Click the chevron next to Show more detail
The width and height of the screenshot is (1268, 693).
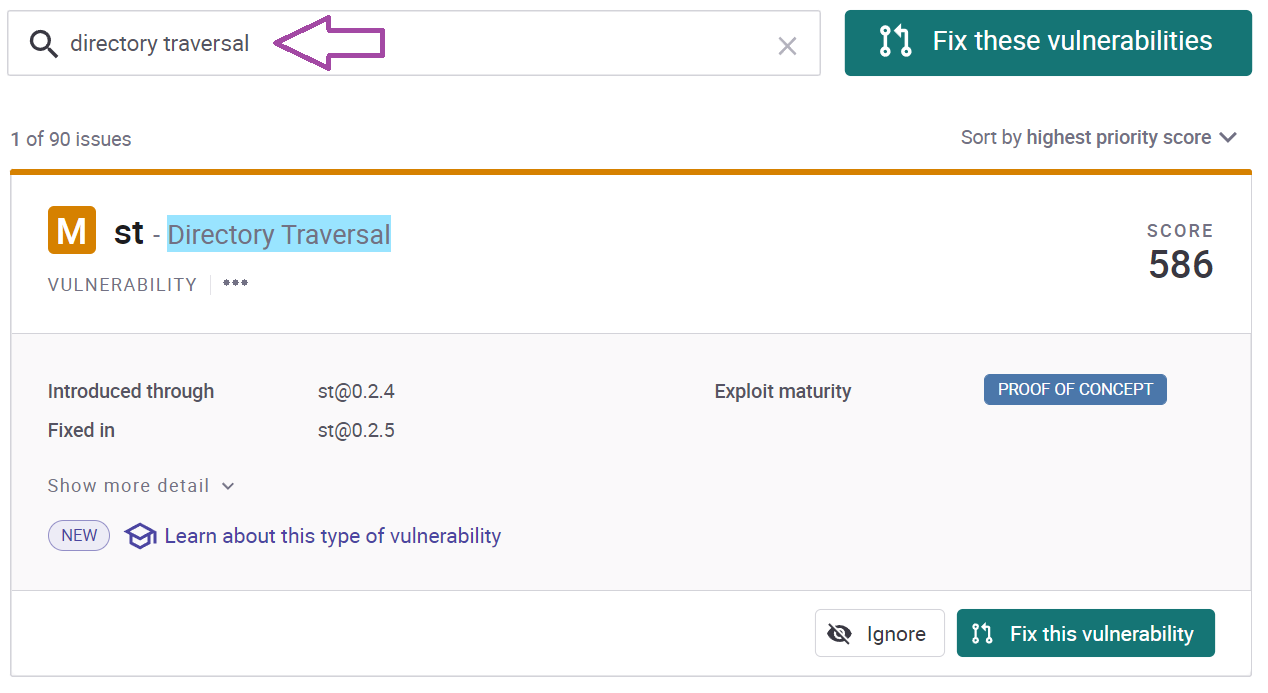coord(228,487)
